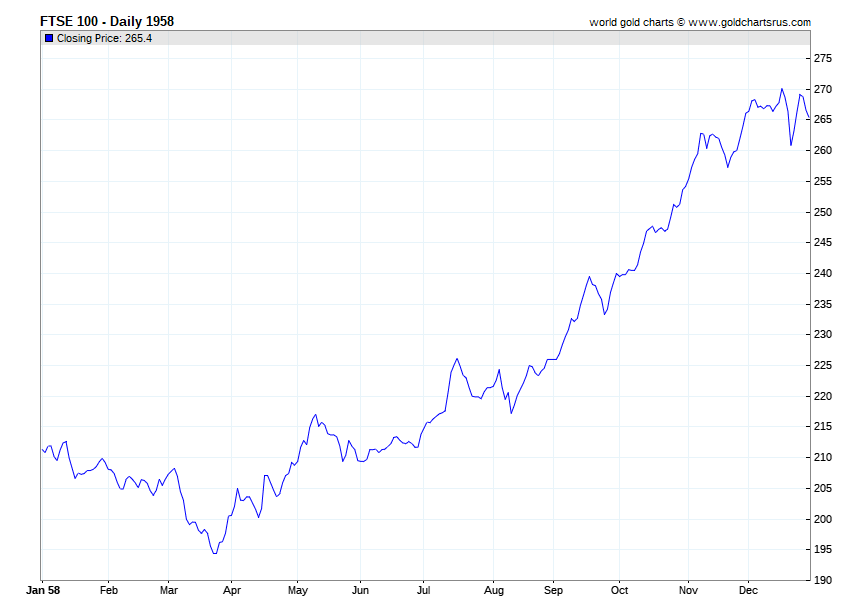Click the blue Closing Price legend swatch
The height and width of the screenshot is (616, 850).
(x=49, y=38)
